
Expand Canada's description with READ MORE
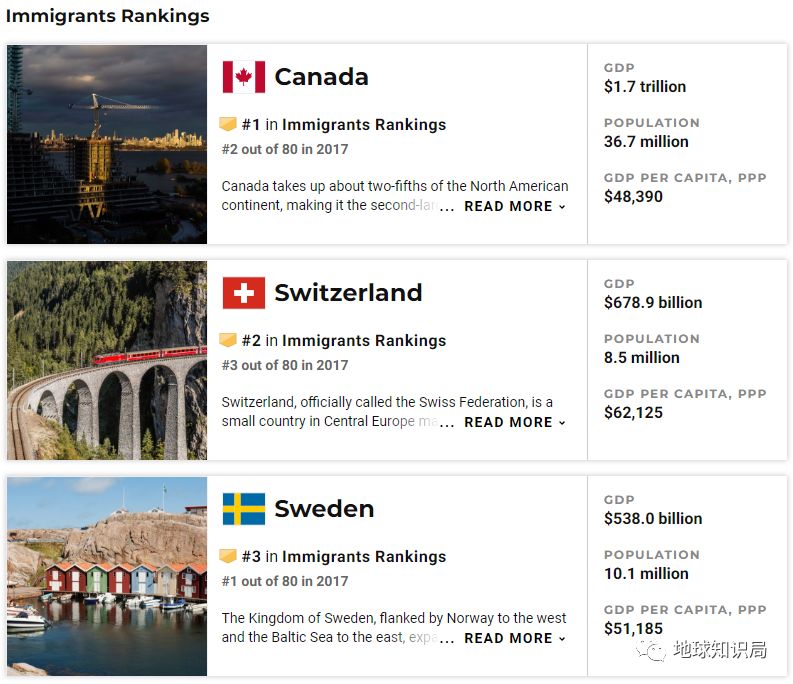(x=514, y=206)
